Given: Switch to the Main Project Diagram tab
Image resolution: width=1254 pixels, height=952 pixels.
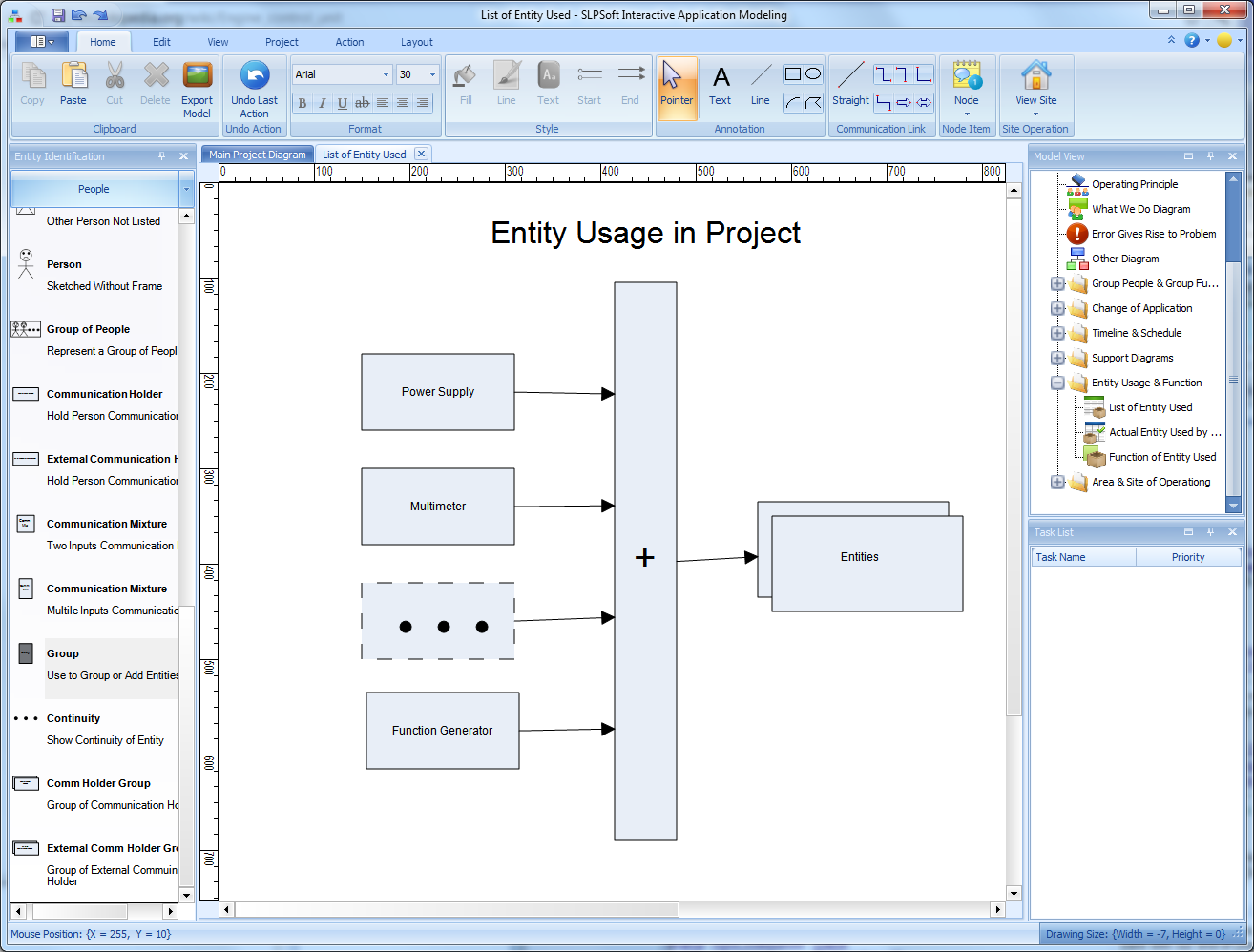Looking at the screenshot, I should 256,153.
